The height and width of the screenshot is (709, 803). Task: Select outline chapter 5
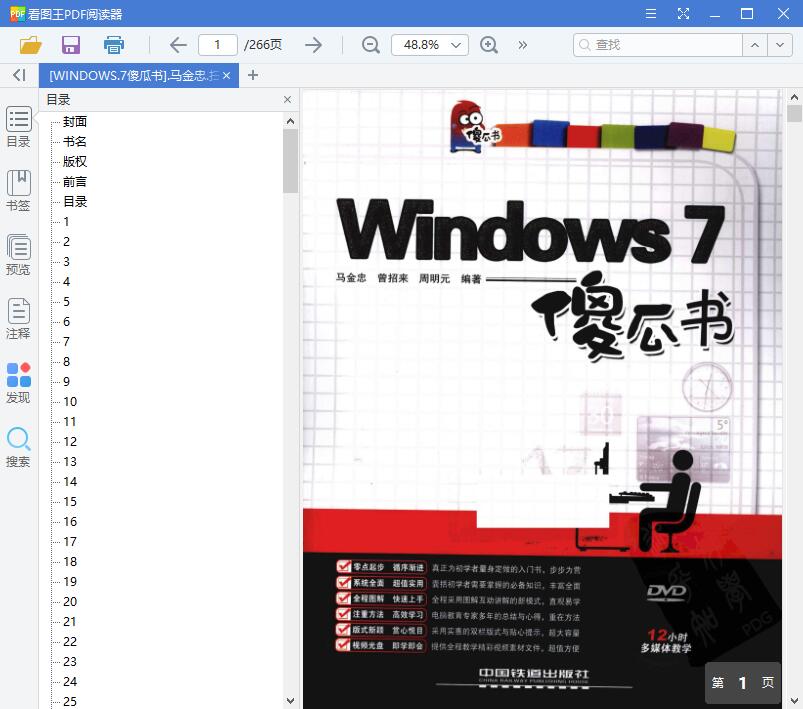pyautogui.click(x=66, y=301)
